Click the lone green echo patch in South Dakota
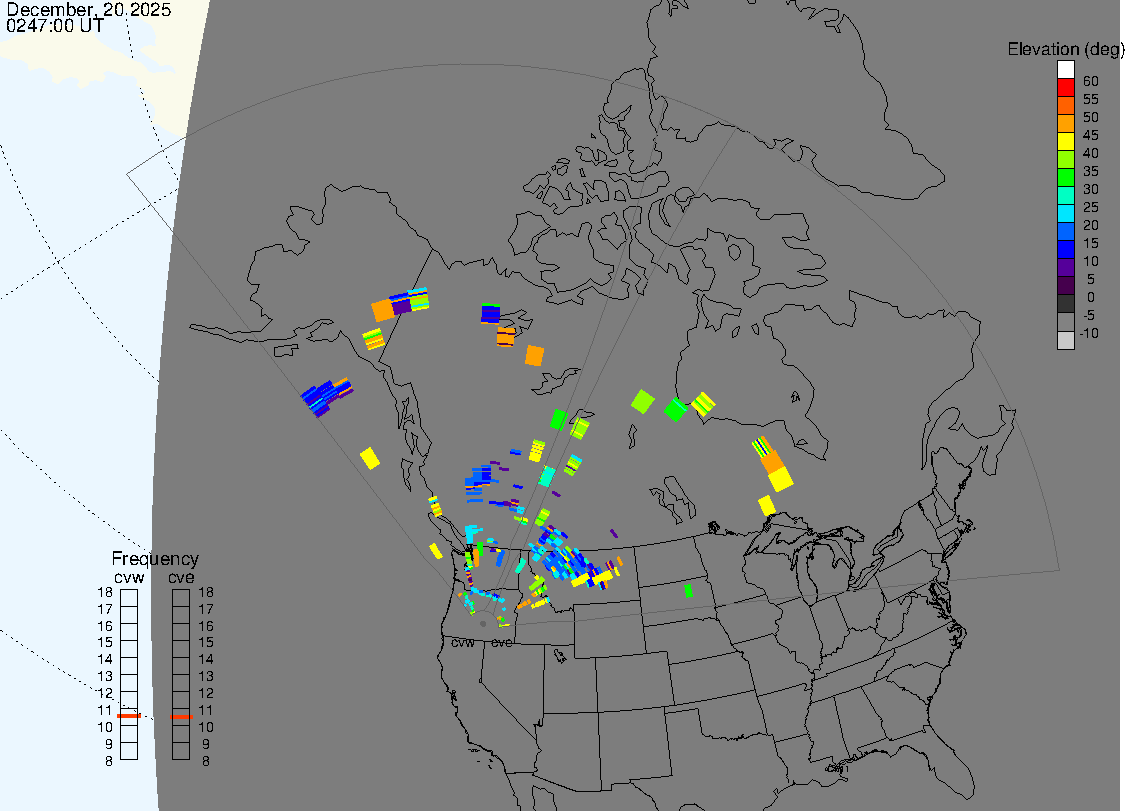The height and width of the screenshot is (811, 1125). (x=688, y=591)
